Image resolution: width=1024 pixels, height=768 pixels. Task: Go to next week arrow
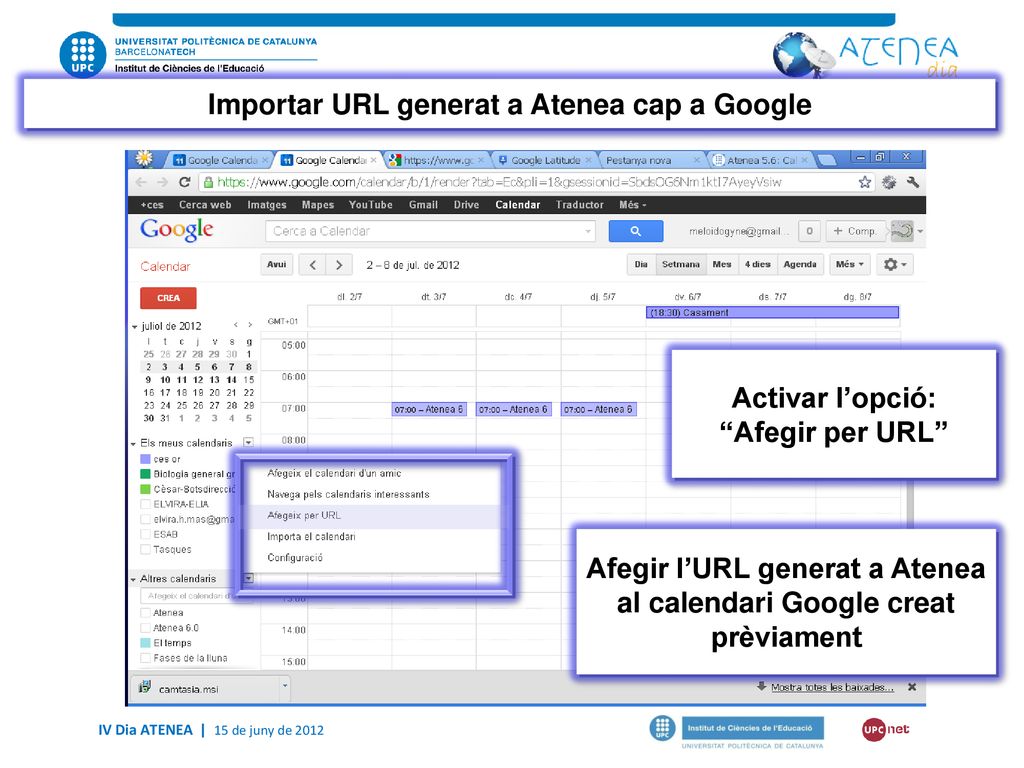339,264
